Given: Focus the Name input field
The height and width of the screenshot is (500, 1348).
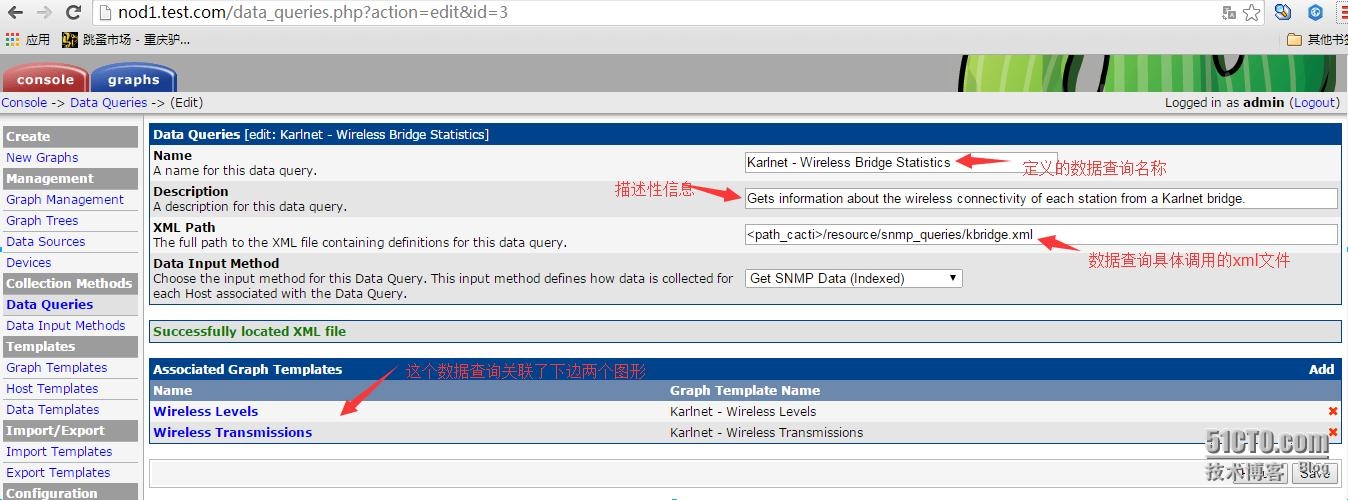Looking at the screenshot, I should tap(901, 162).
